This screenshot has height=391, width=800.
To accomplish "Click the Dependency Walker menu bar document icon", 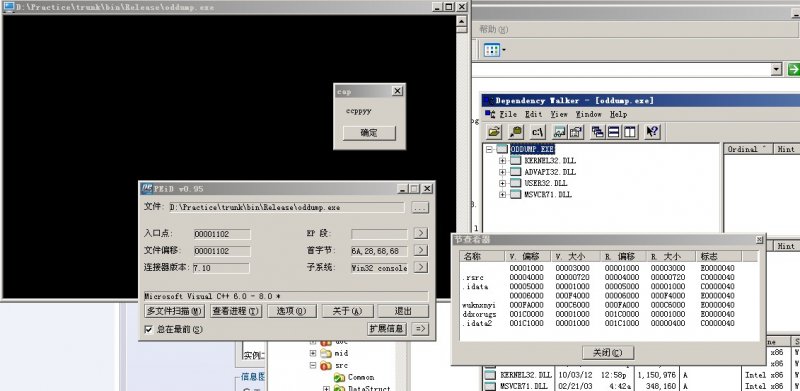I will click(x=490, y=114).
